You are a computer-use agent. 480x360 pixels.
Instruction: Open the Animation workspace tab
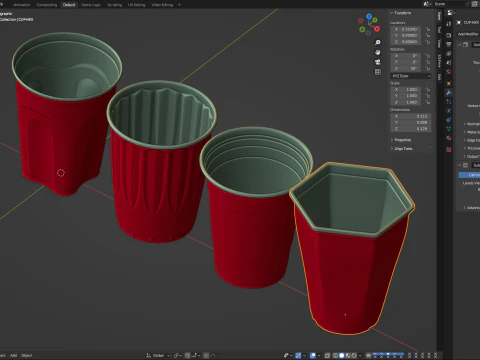pyautogui.click(x=22, y=5)
